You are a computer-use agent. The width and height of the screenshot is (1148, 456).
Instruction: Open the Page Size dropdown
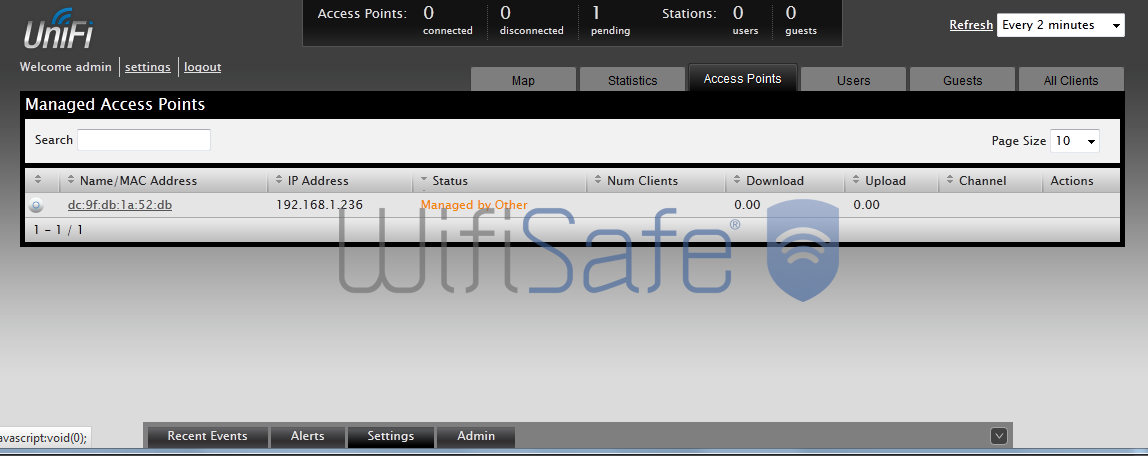click(x=1075, y=141)
